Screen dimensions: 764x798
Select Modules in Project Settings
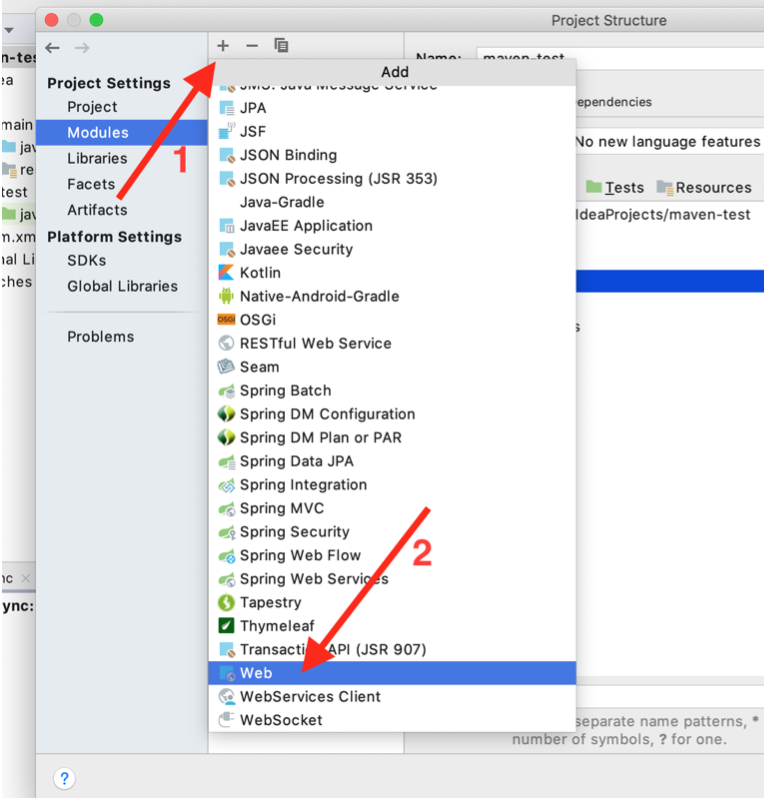click(122, 132)
